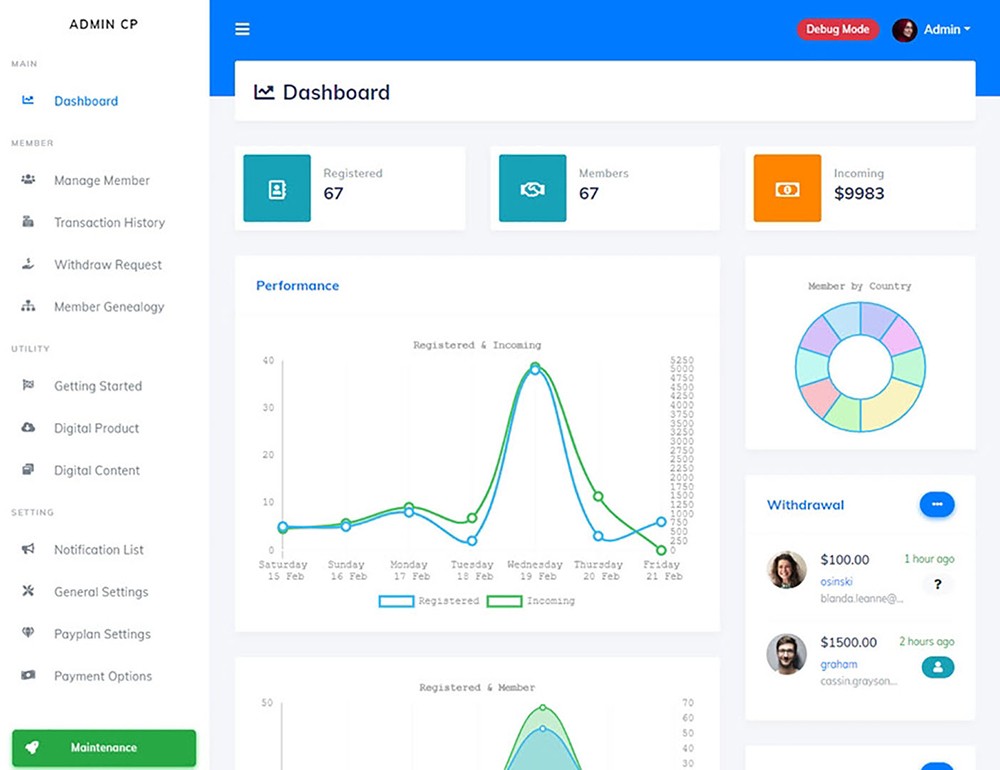Open the Admin user dropdown
The height and width of the screenshot is (770, 1000).
[x=932, y=30]
